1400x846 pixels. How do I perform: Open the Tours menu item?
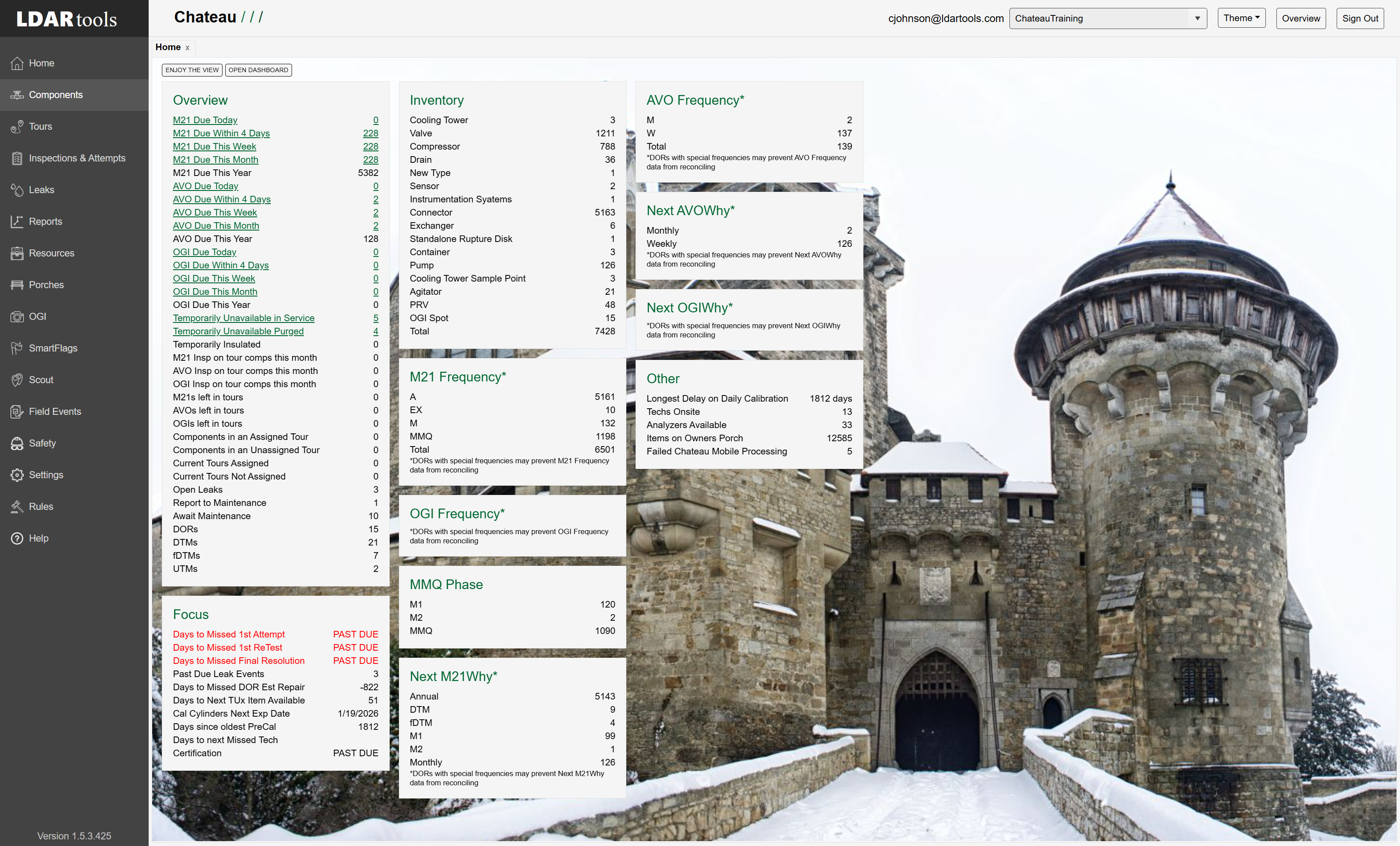(74, 127)
